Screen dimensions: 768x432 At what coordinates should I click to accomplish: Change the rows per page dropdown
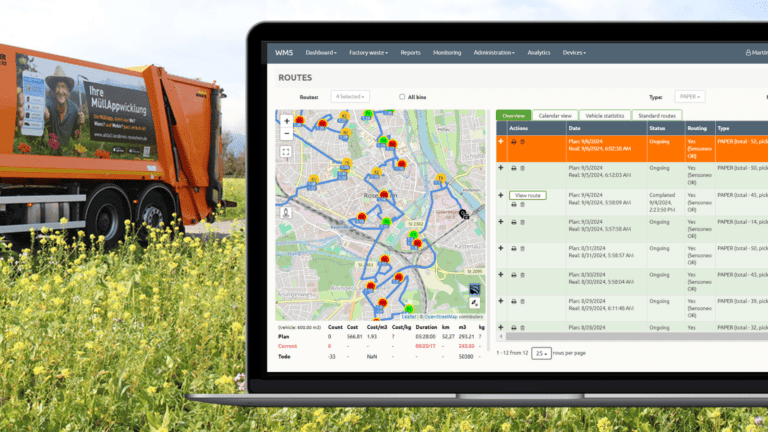[x=541, y=353]
